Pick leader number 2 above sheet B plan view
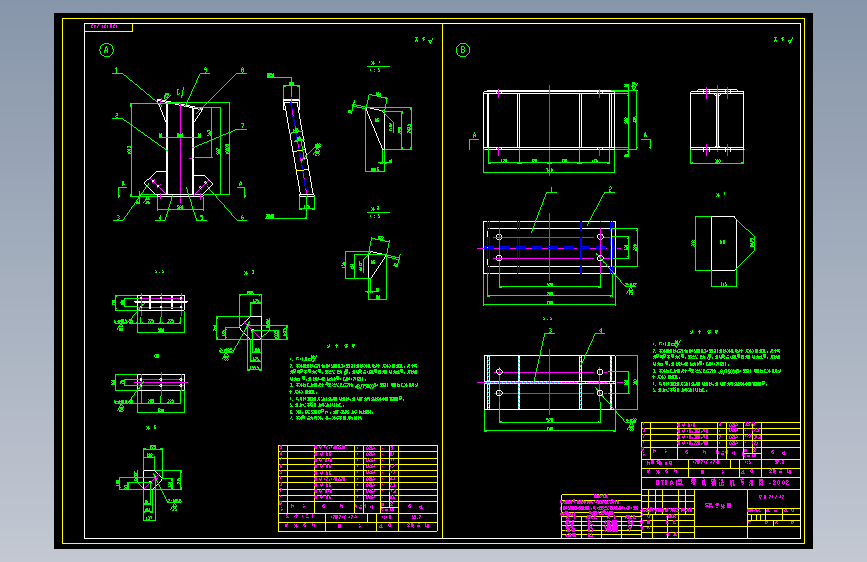 pos(610,190)
